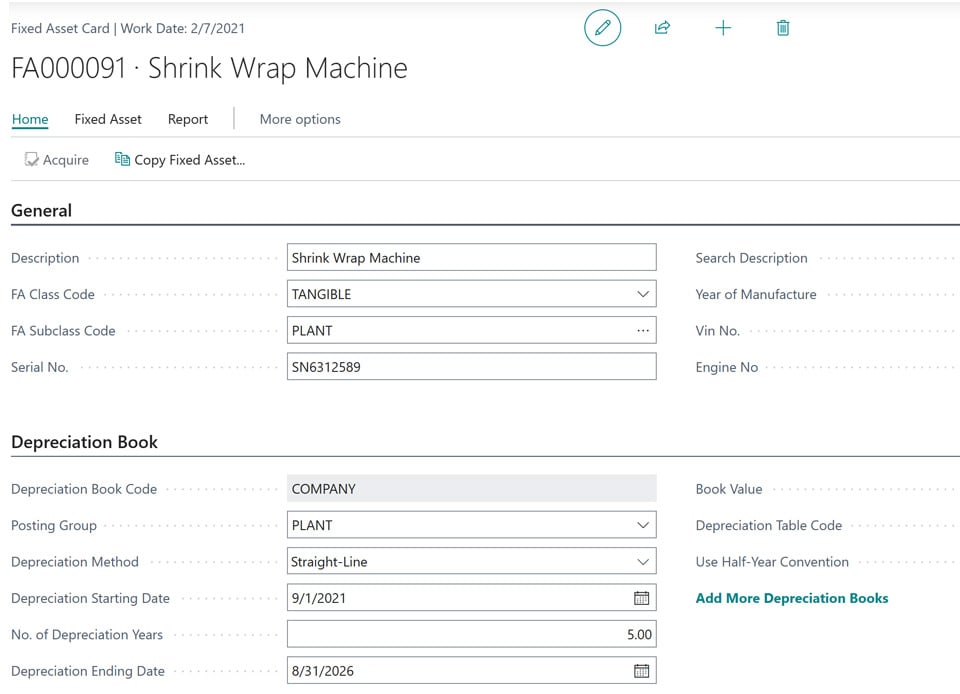Click the Engine No label

(727, 367)
